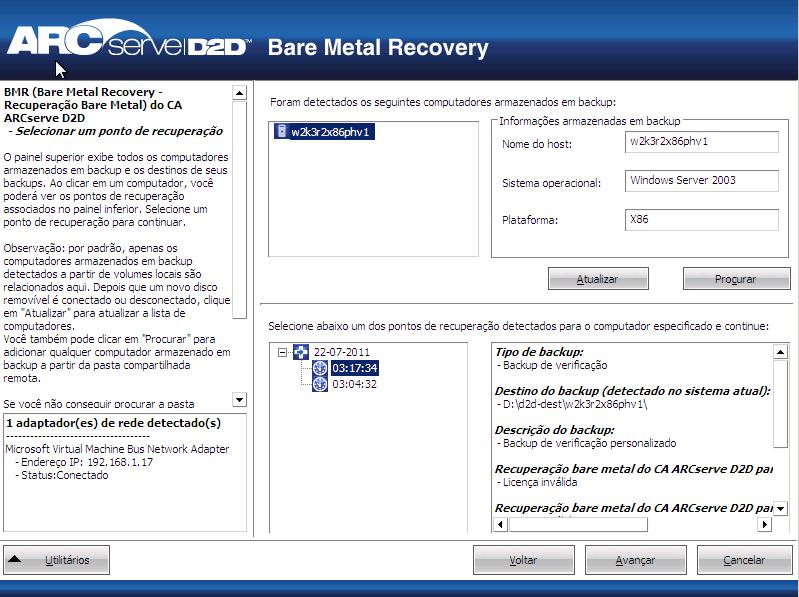Click the 22-07-2011 date node icon
This screenshot has height=597, width=799.
[301, 351]
